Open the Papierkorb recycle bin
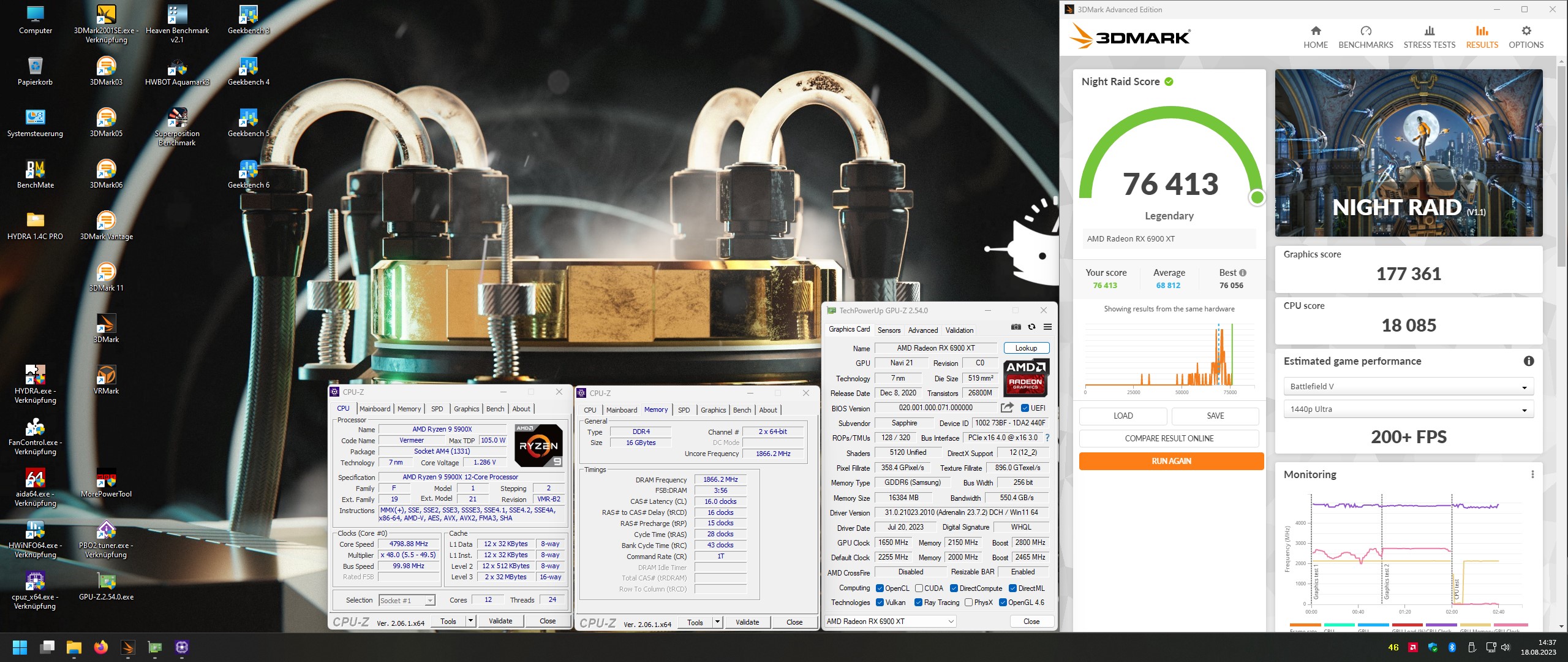 36,71
